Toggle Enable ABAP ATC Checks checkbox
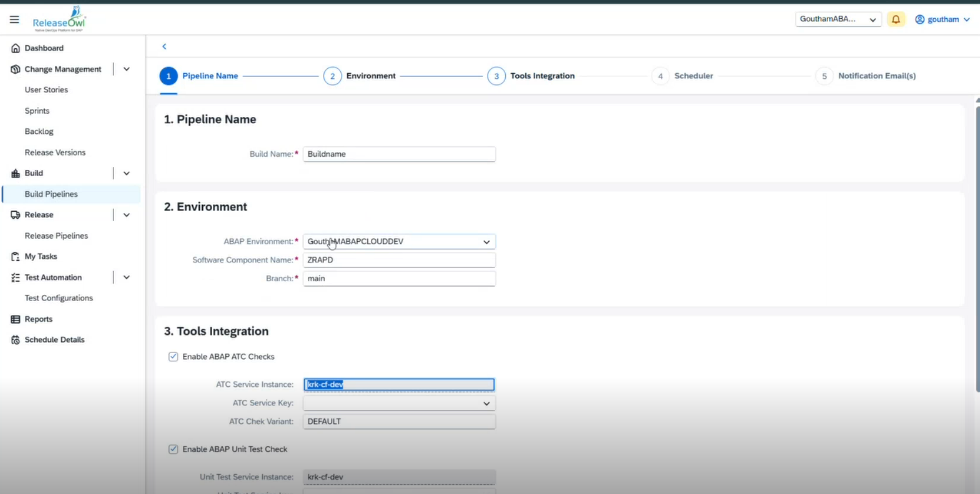980x494 pixels. point(174,356)
